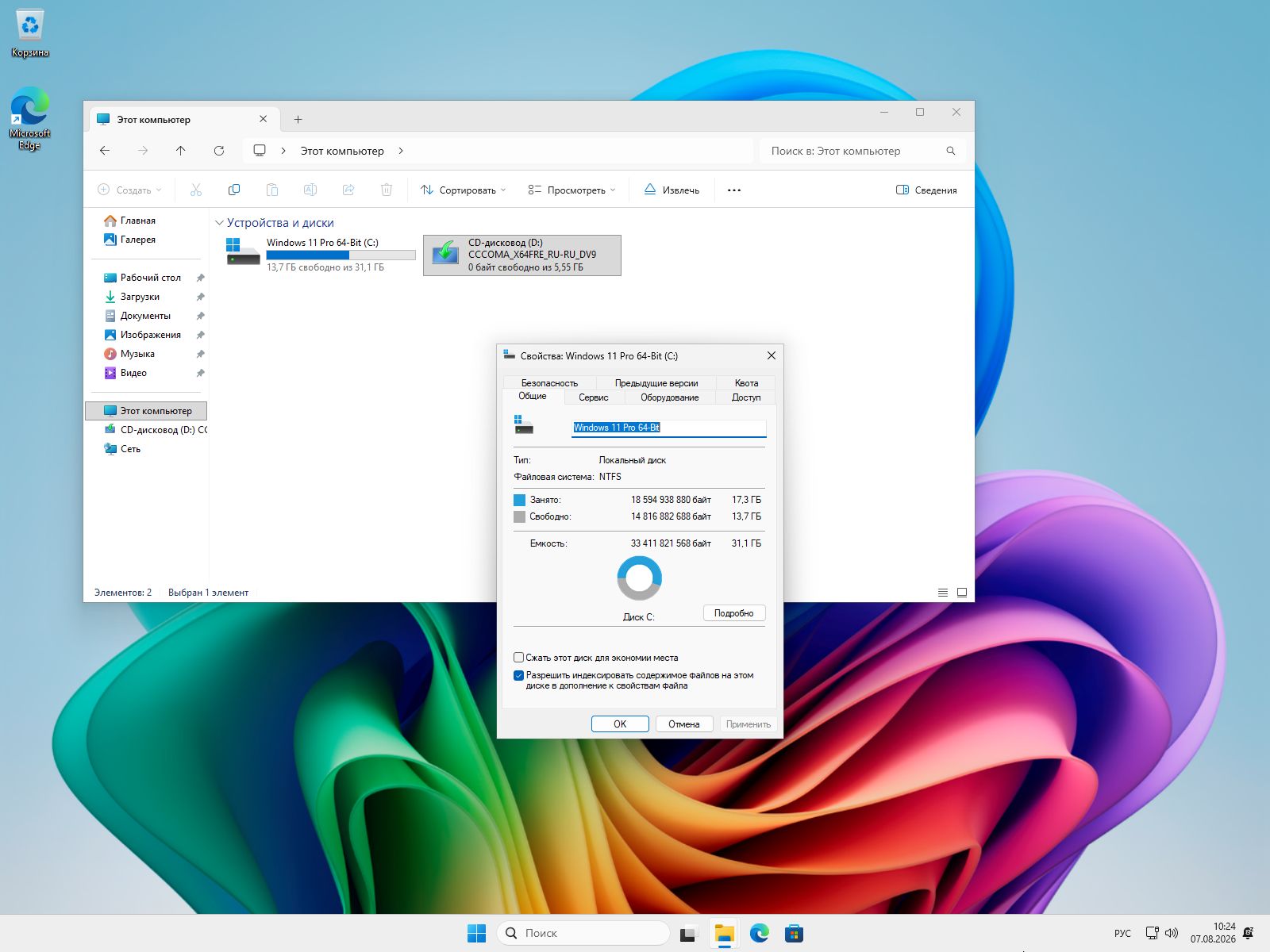Select the CD drive D: item
The image size is (1270, 952).
coord(522,255)
